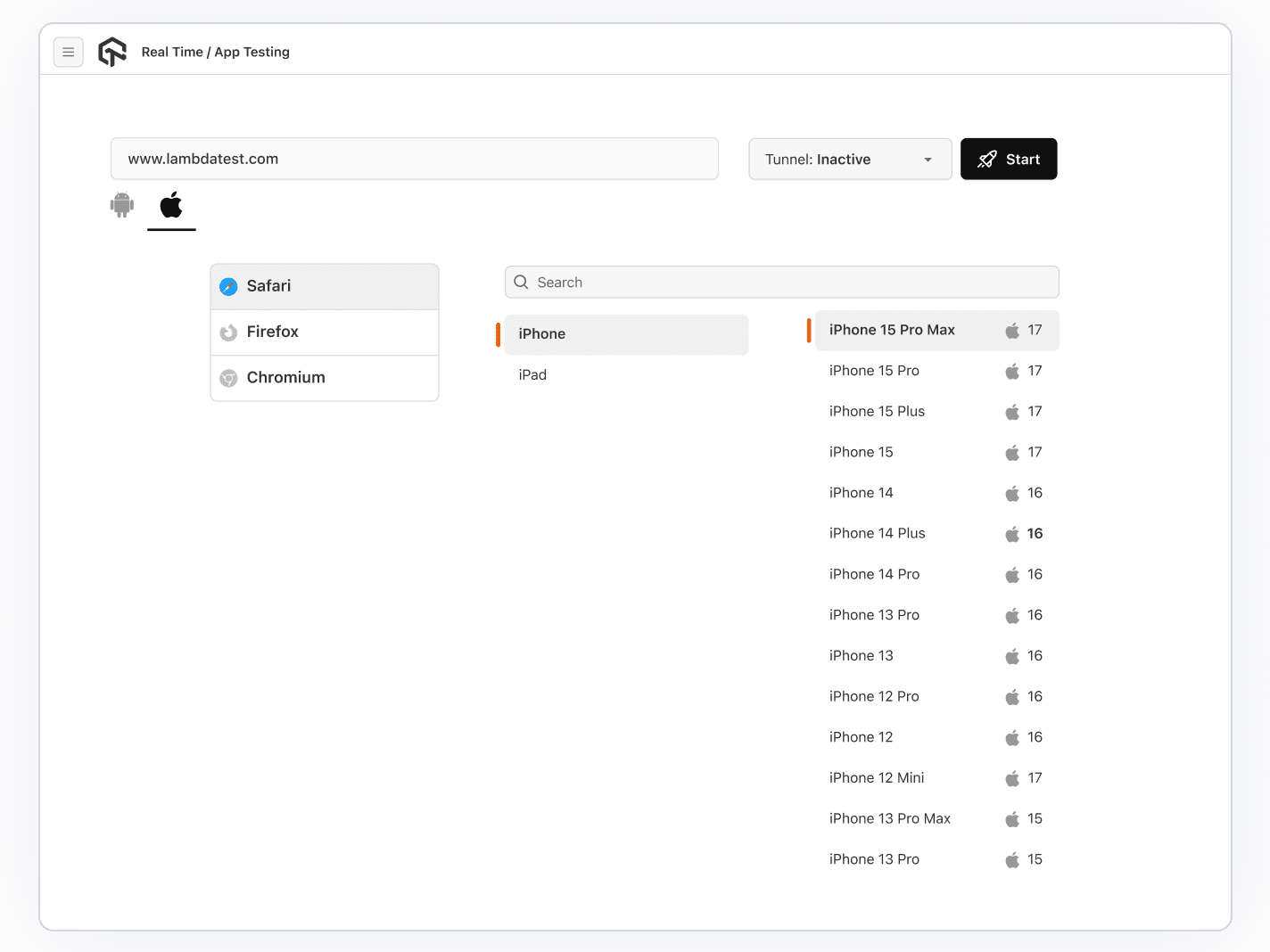Click the Tunnel dropdown arrow
Screen dimensions: 1270x952
(928, 160)
